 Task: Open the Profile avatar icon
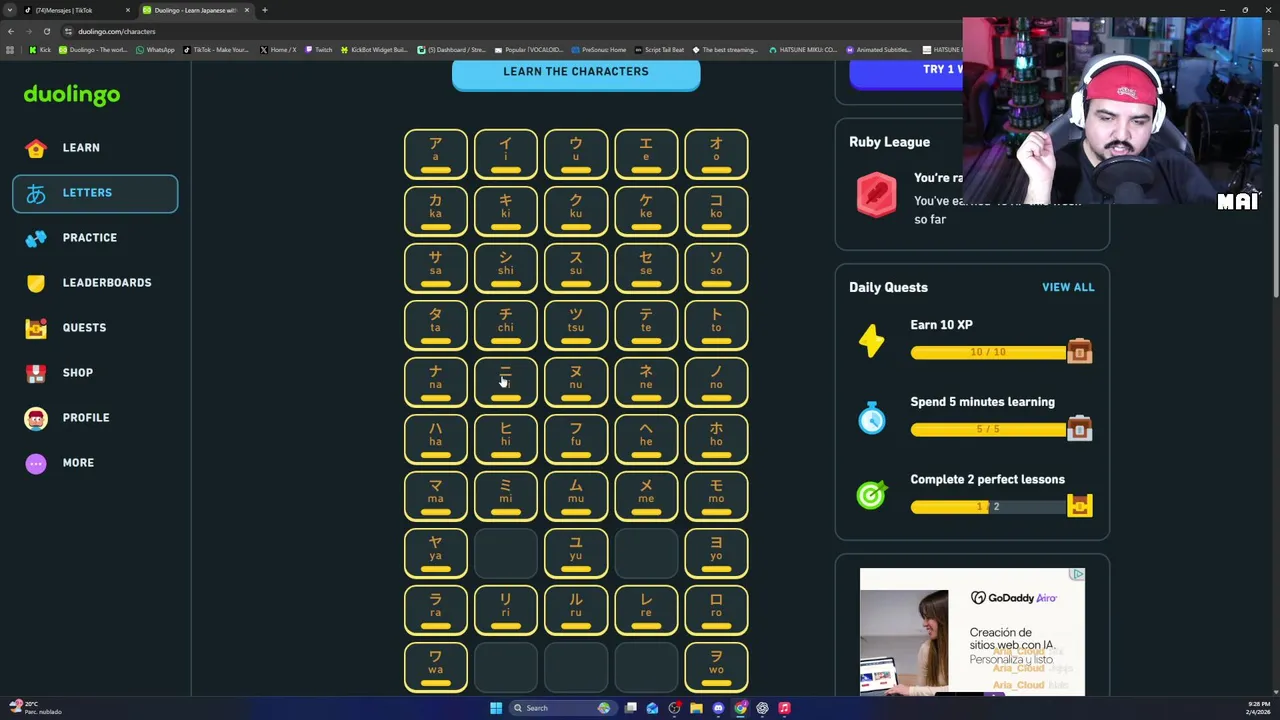tap(36, 418)
